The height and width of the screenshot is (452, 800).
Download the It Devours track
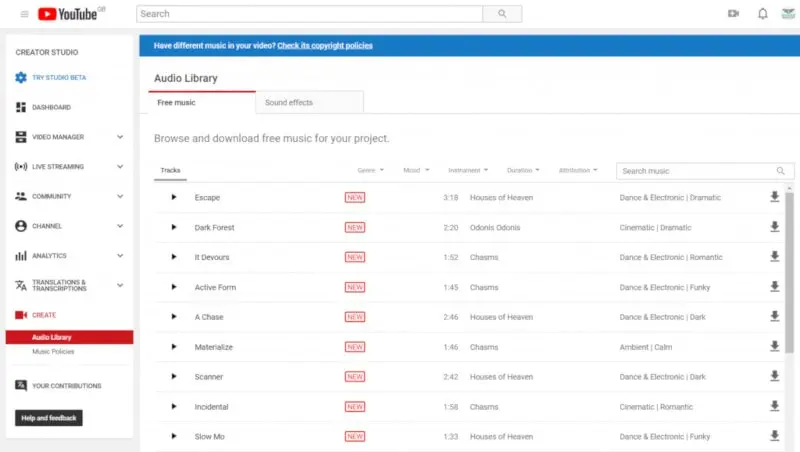[774, 257]
